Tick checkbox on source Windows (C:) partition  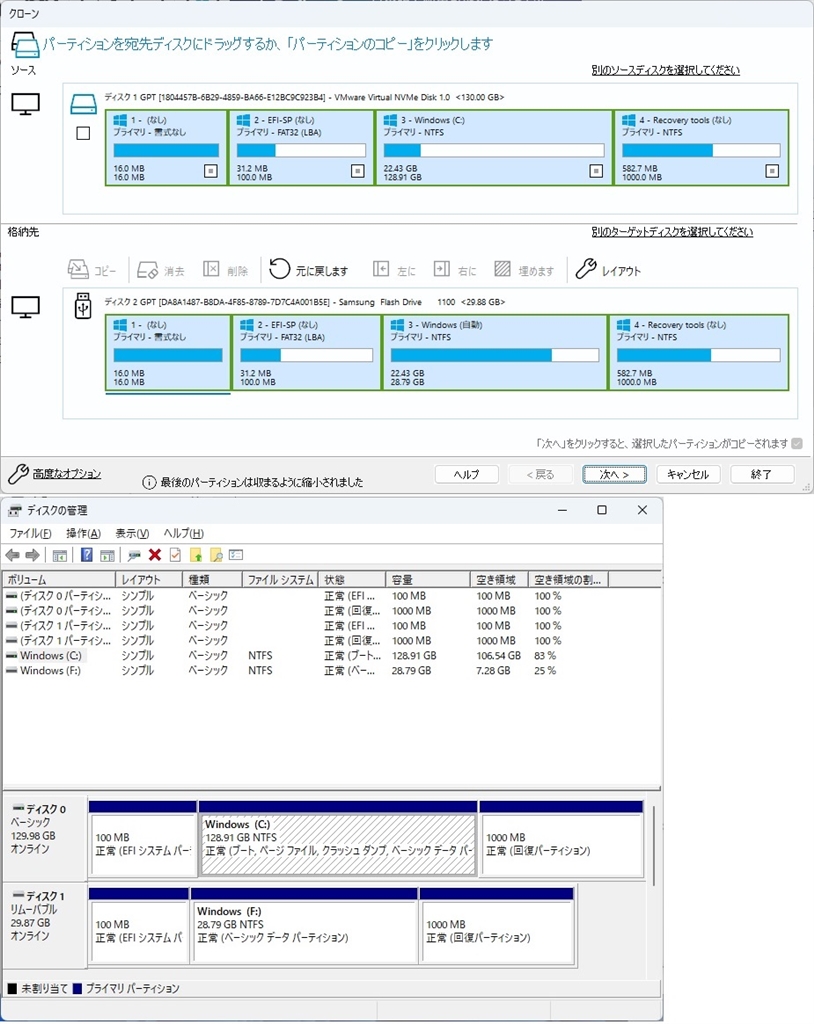point(596,171)
